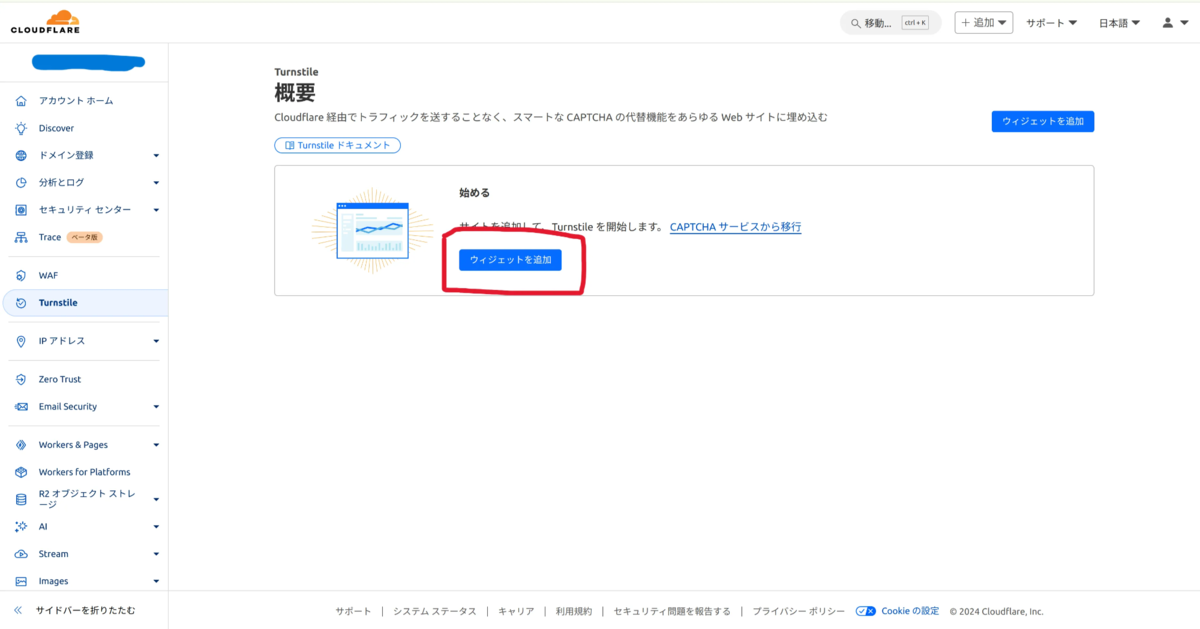Screen dimensions: 1200x629
Task: Open Turnstile ドキュメント link button
Action: pos(338,146)
